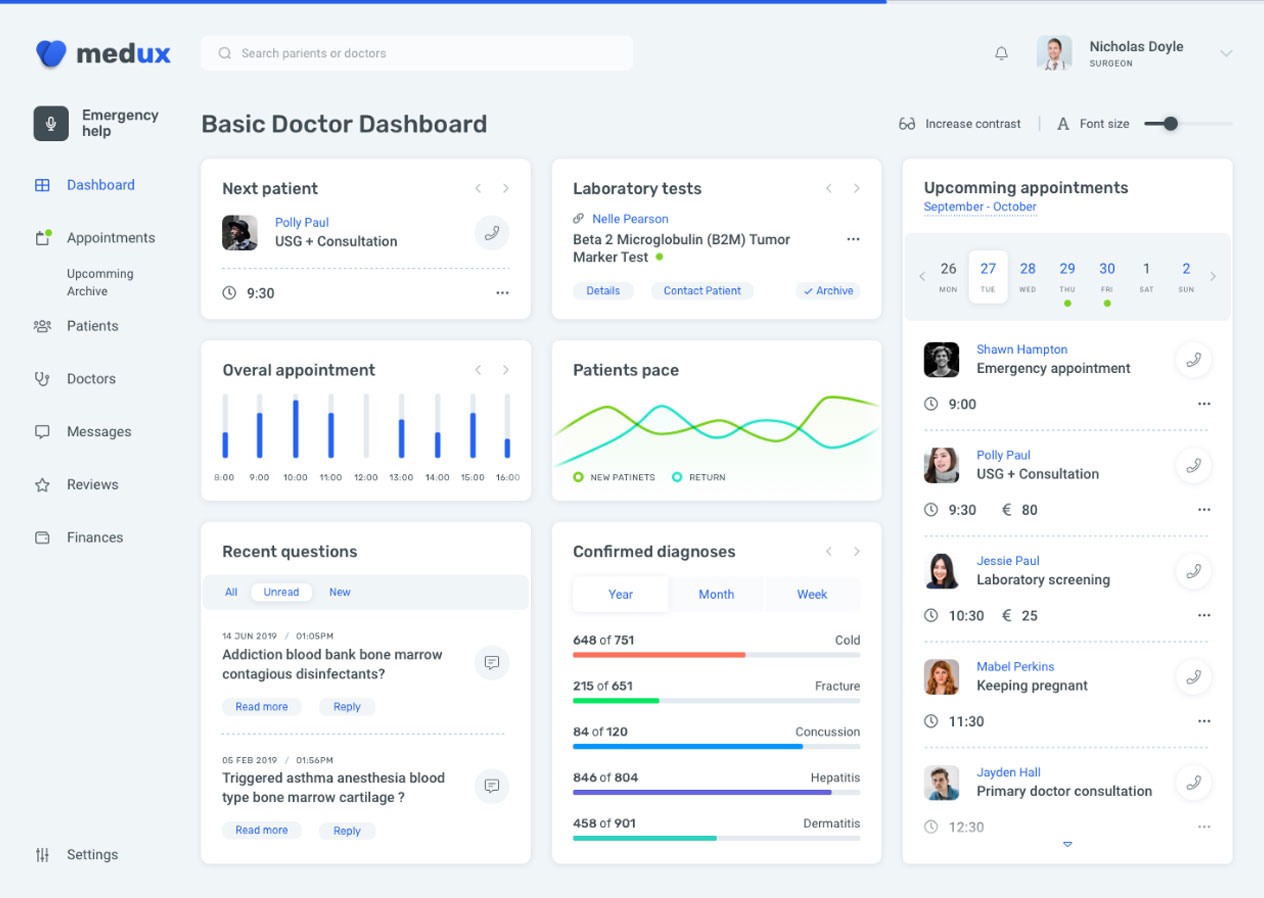This screenshot has height=898, width=1264.
Task: Click the Font size slider handle
Action: [x=1171, y=124]
